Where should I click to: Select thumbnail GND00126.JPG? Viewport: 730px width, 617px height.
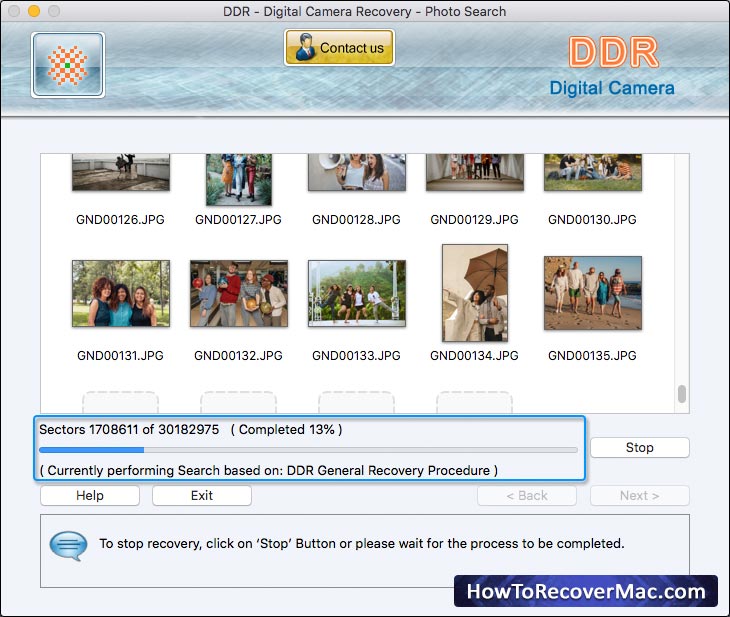click(x=121, y=173)
